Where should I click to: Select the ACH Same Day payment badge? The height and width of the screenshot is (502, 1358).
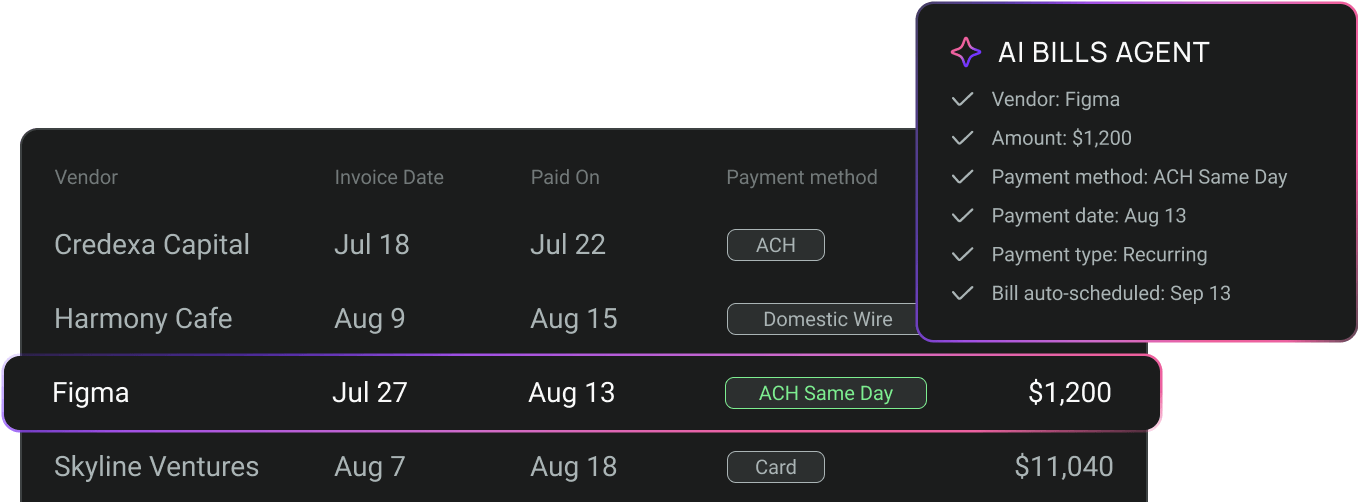click(x=826, y=393)
